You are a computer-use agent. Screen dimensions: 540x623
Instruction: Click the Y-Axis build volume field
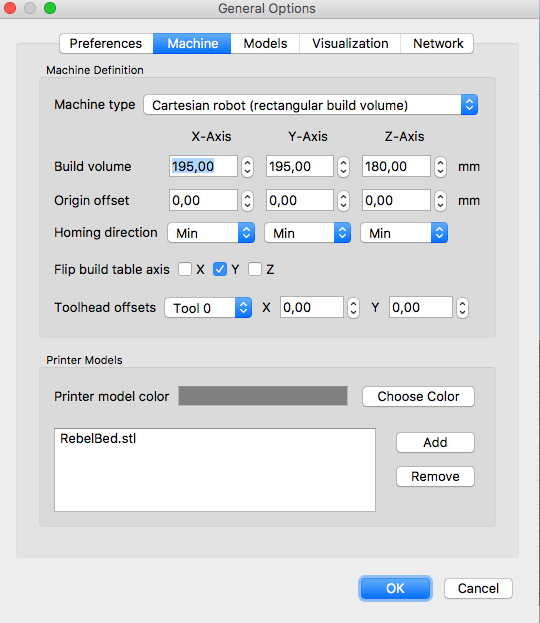(x=300, y=166)
